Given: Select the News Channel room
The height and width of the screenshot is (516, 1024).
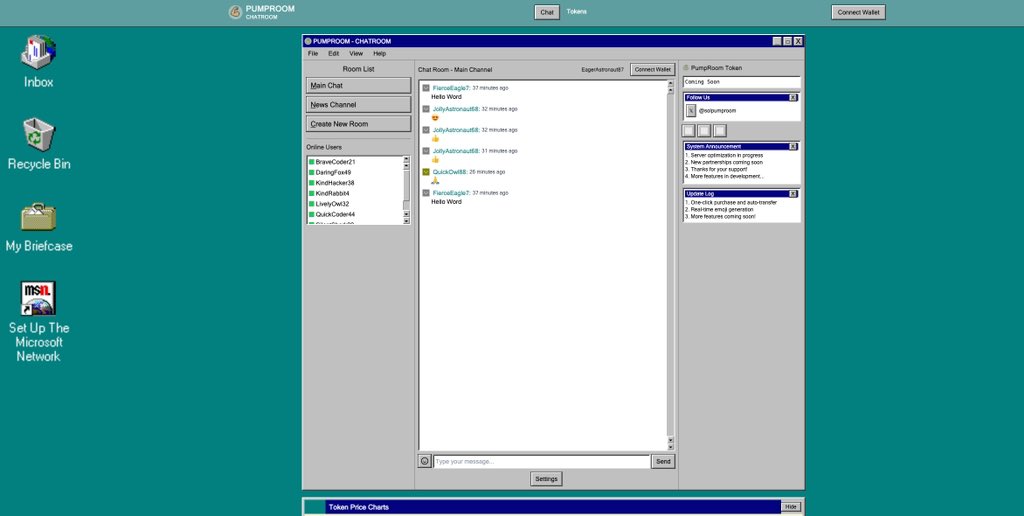Looking at the screenshot, I should 359,105.
